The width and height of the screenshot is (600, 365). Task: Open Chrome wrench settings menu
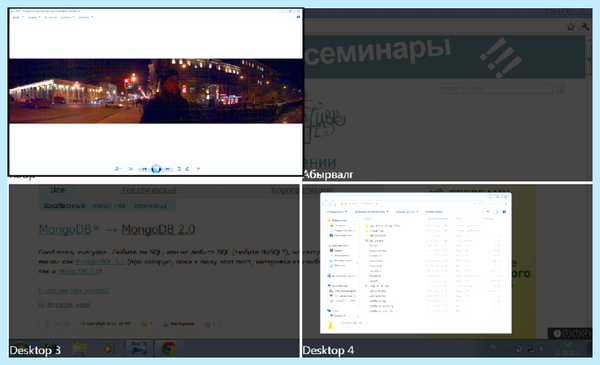(x=585, y=26)
